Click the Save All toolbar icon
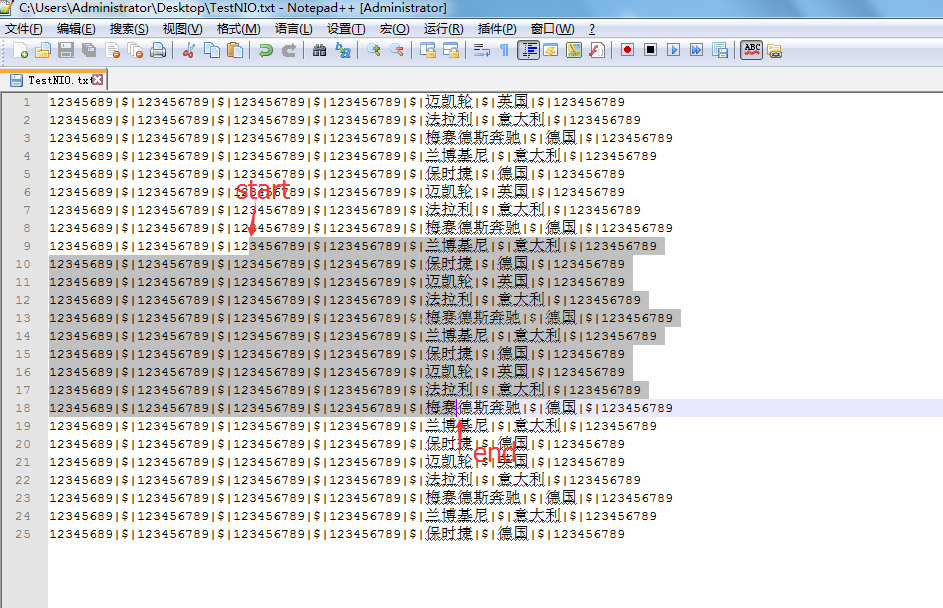943x608 pixels. [89, 51]
